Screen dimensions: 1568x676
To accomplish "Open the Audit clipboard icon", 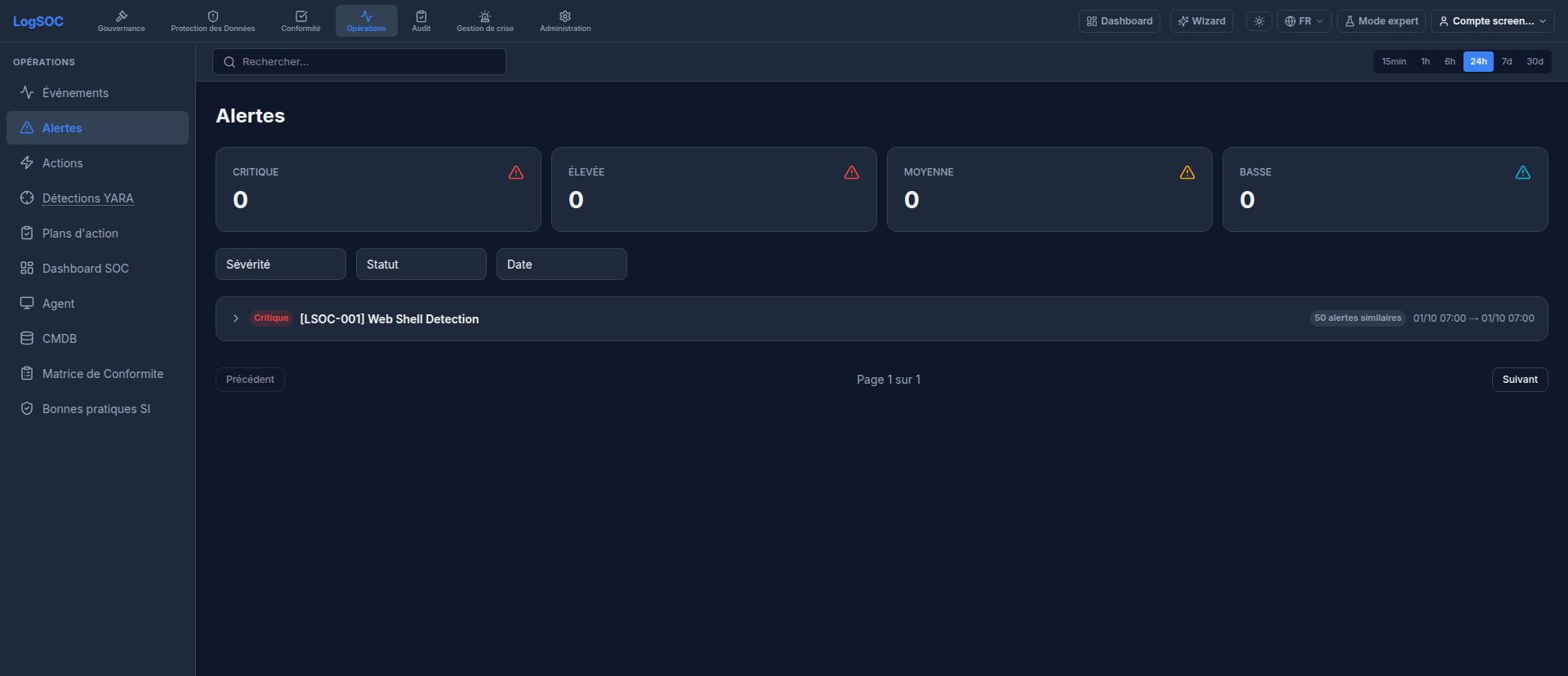I will [x=421, y=16].
